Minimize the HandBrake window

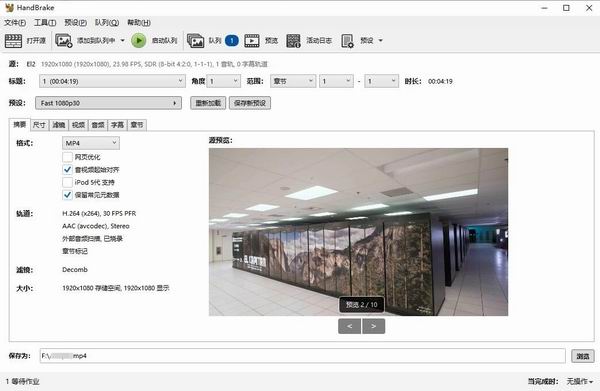point(545,8)
